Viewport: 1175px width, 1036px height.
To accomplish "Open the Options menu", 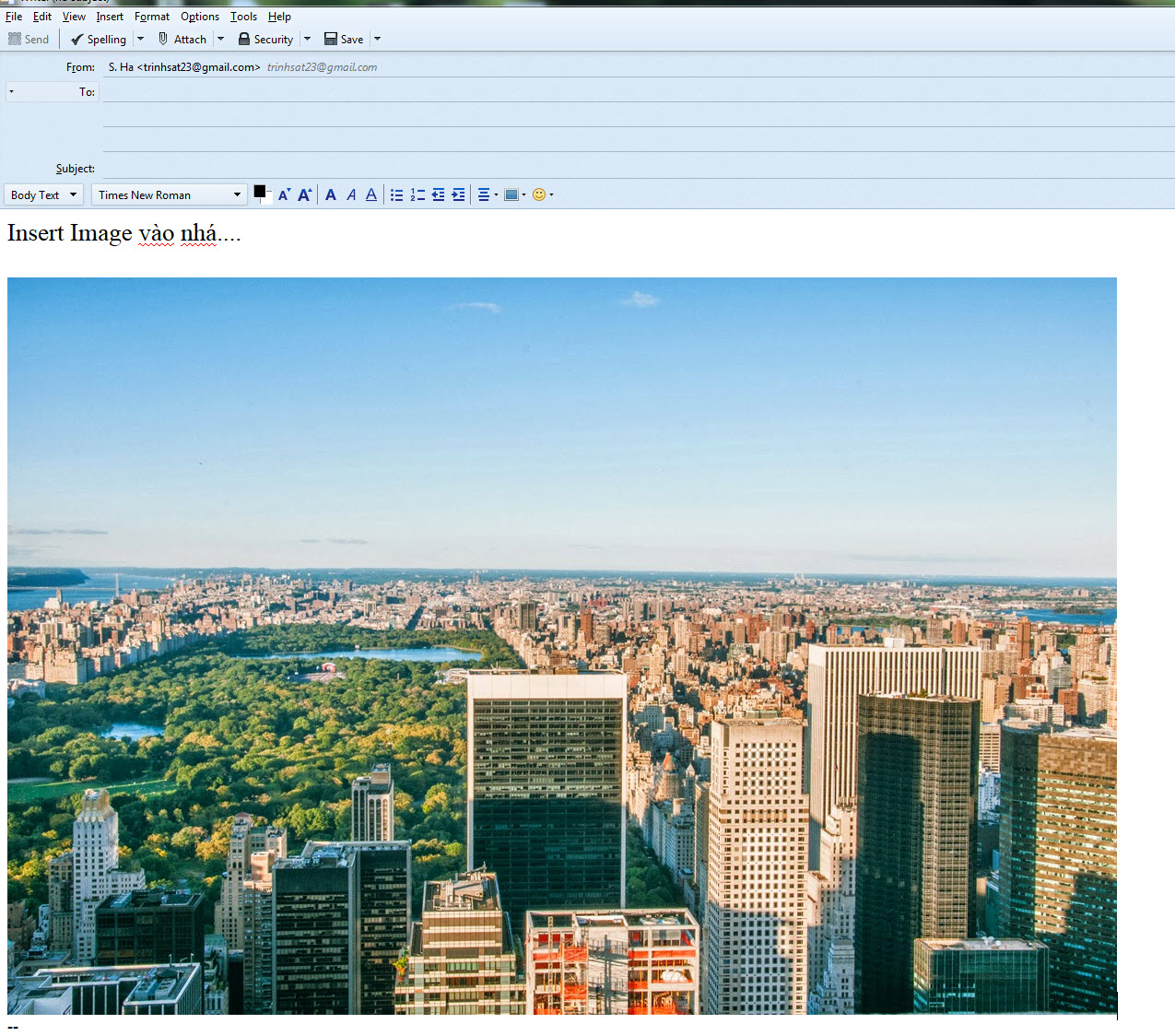I will pos(200,17).
